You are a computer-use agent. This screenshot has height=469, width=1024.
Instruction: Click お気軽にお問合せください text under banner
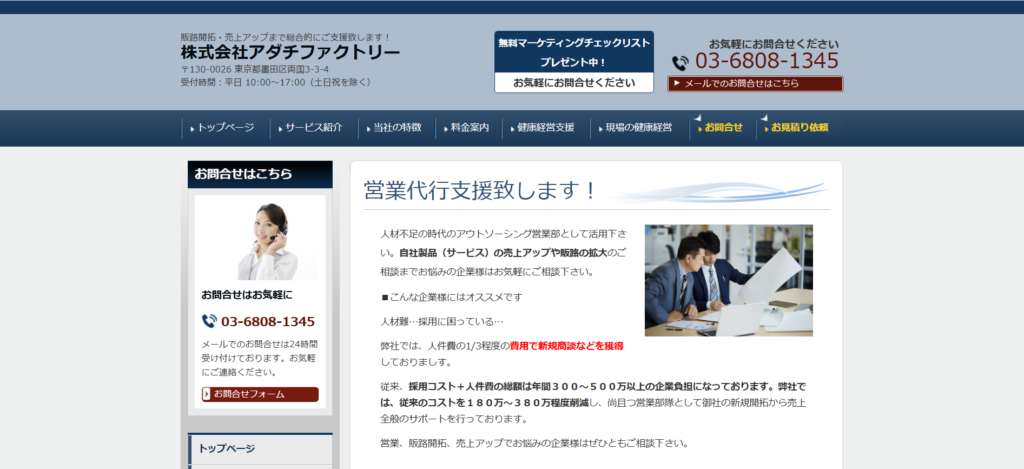pos(574,83)
